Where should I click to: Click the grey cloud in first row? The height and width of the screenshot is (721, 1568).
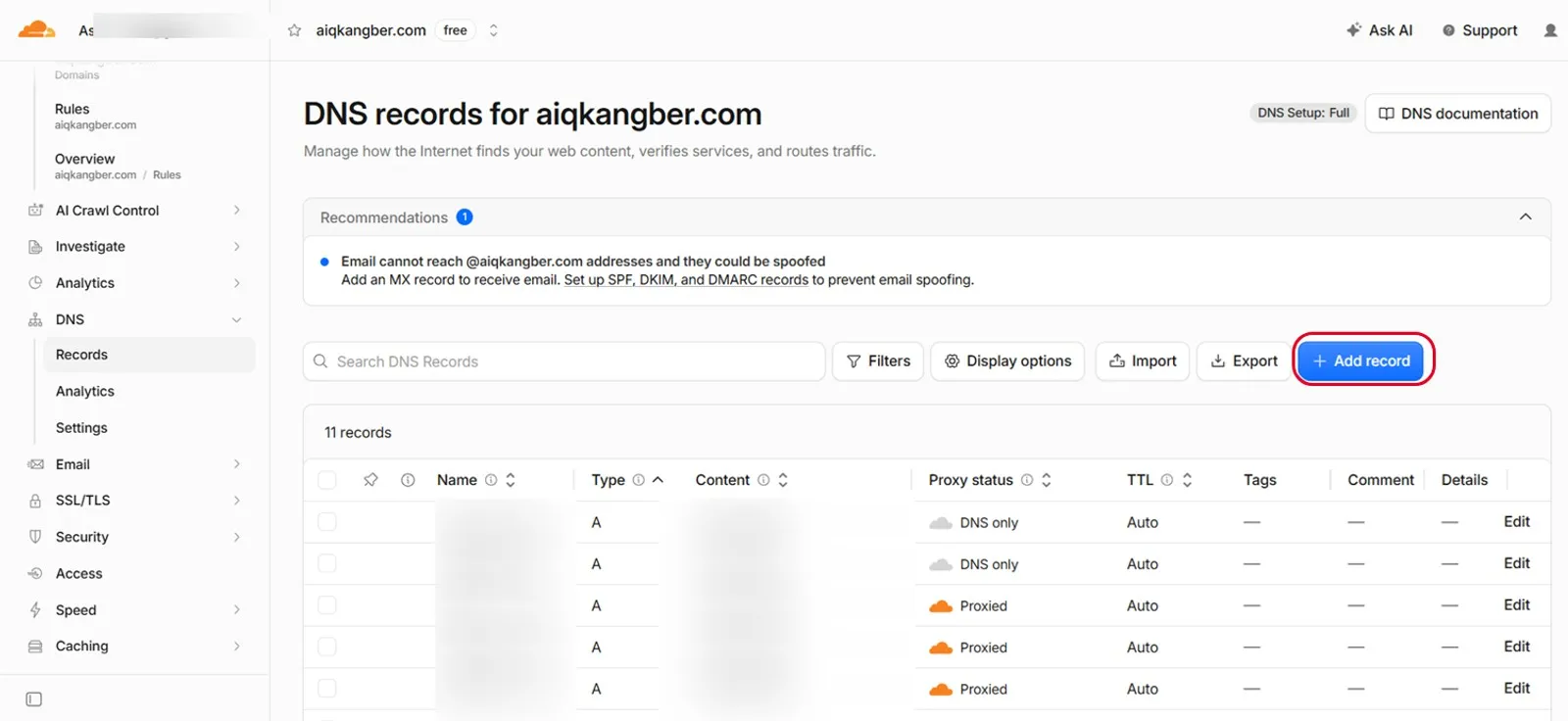[941, 523]
